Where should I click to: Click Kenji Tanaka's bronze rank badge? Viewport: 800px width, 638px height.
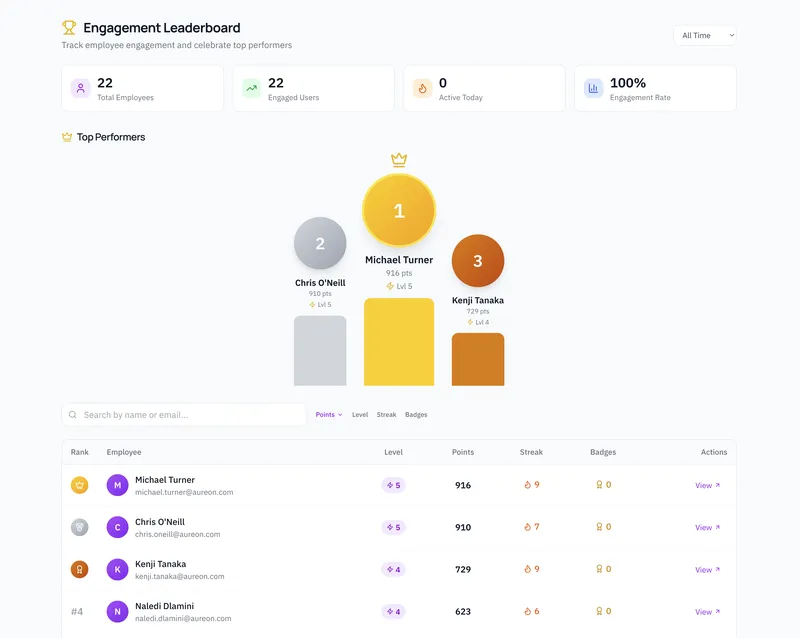click(x=80, y=569)
